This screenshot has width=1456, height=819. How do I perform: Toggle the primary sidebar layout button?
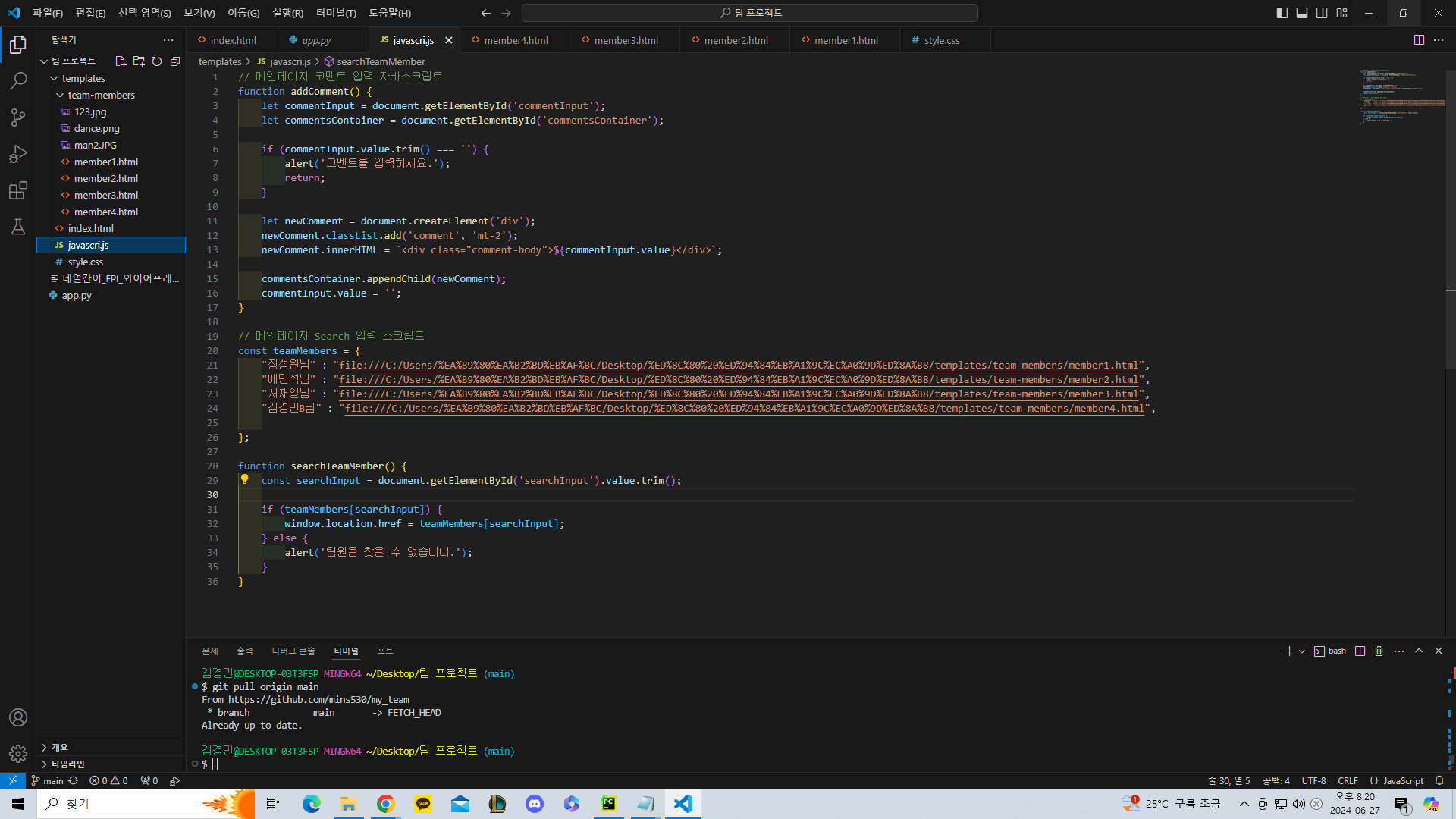click(1282, 13)
